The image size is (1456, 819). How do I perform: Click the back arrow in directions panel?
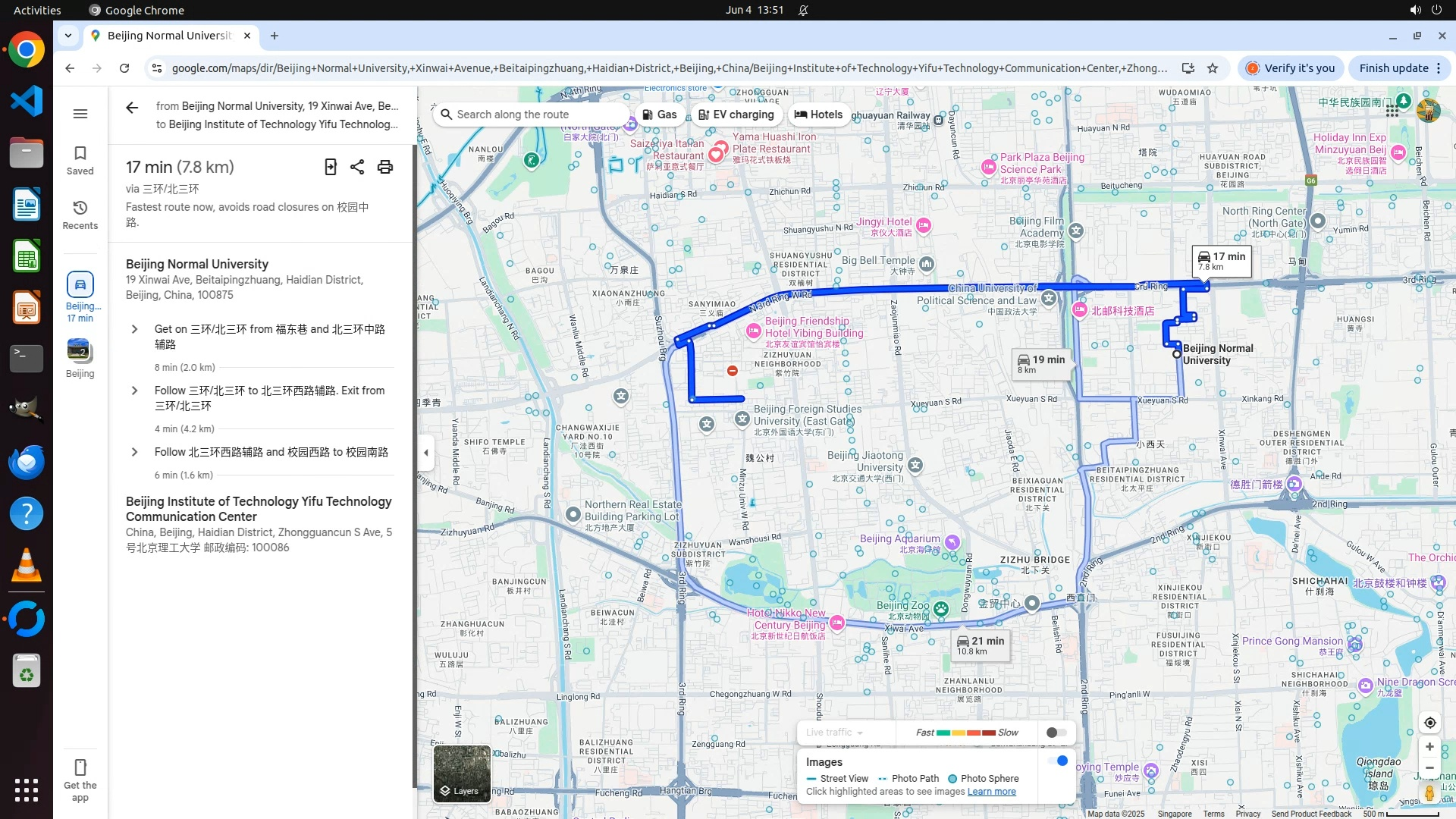(132, 108)
